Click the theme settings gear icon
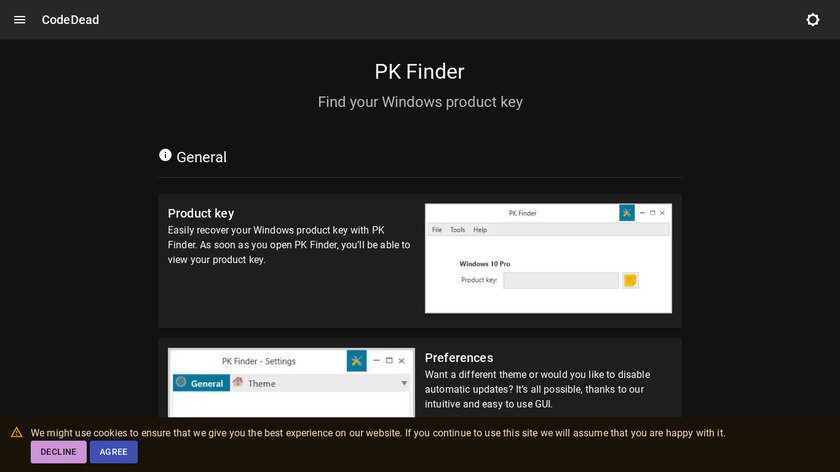This screenshot has width=840, height=472. (812, 20)
